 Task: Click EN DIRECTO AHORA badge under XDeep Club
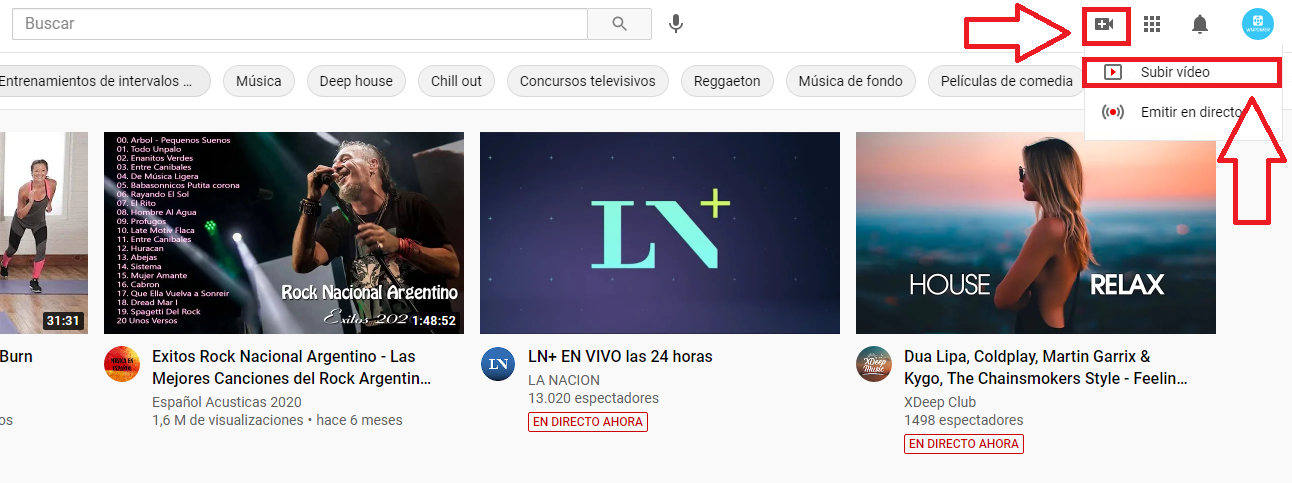[964, 443]
